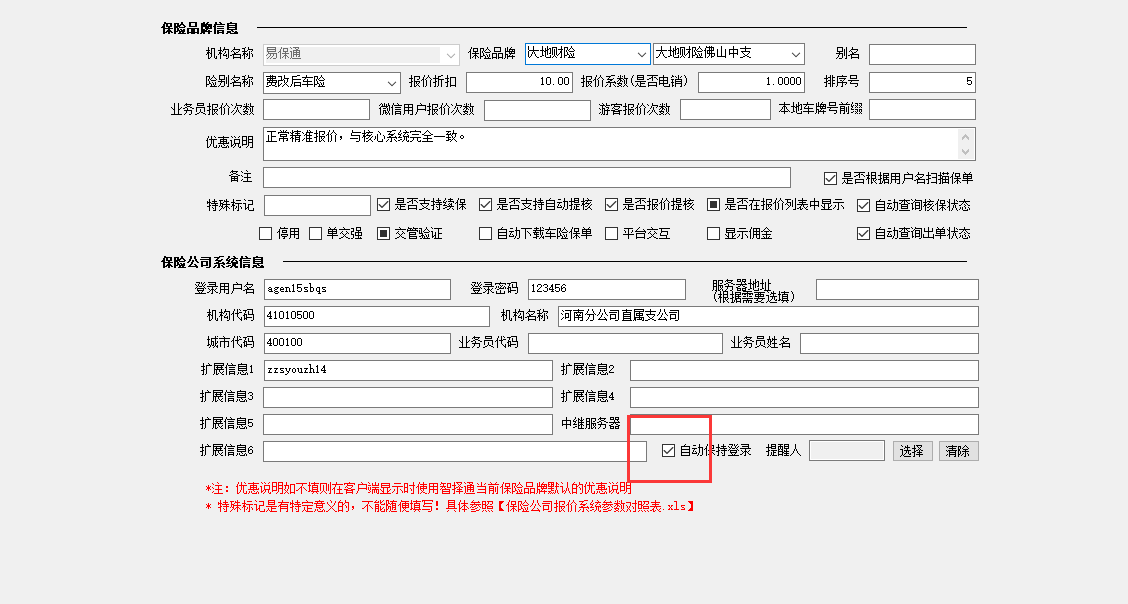Click the 选择 button
1128x604 pixels.
pos(913,451)
